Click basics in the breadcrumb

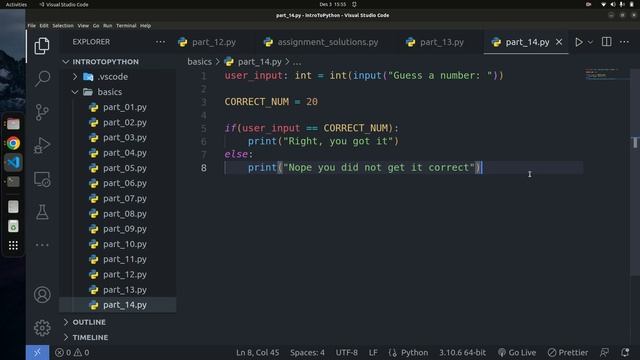200,62
